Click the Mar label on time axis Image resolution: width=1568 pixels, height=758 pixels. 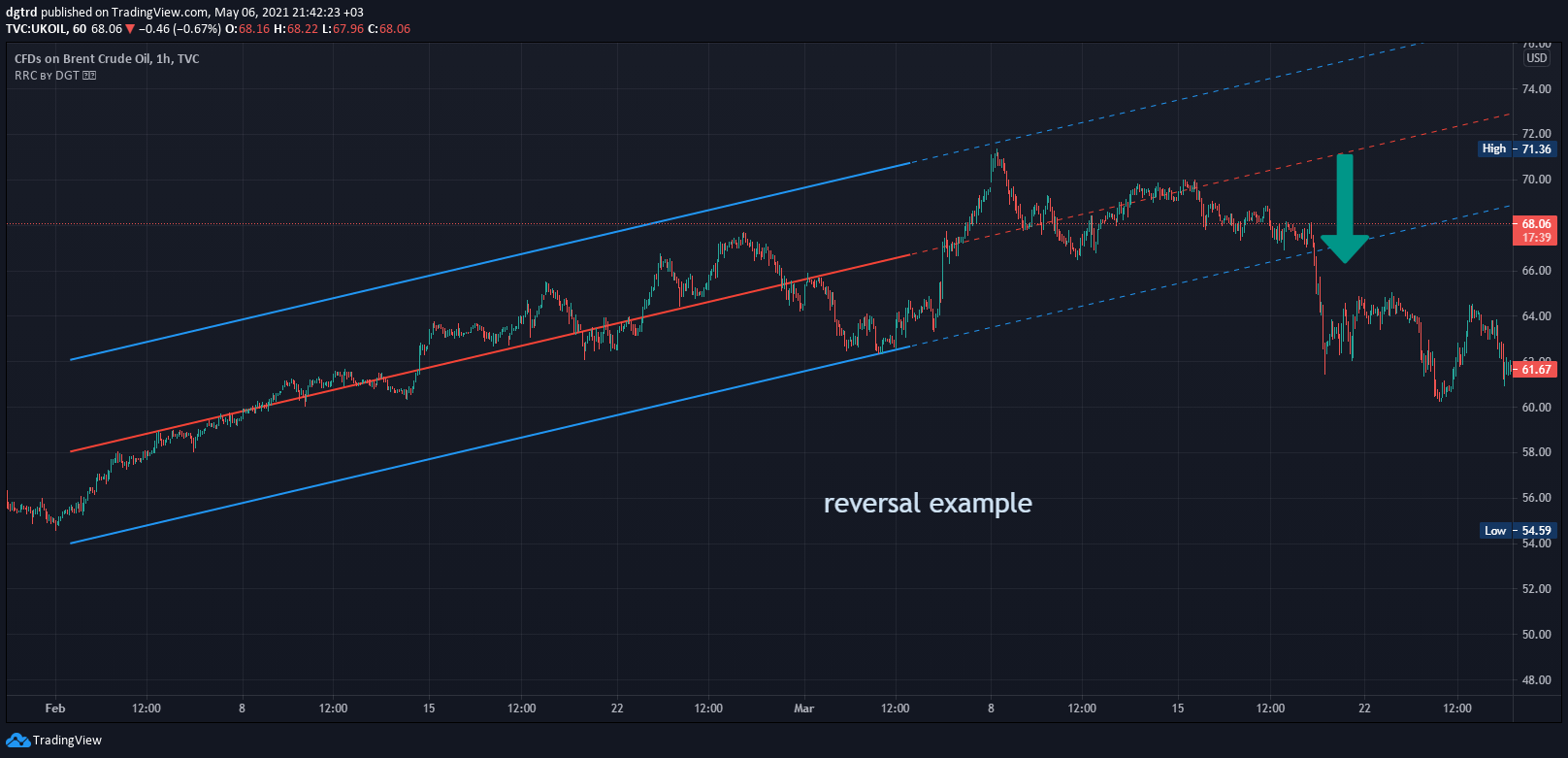(x=803, y=709)
